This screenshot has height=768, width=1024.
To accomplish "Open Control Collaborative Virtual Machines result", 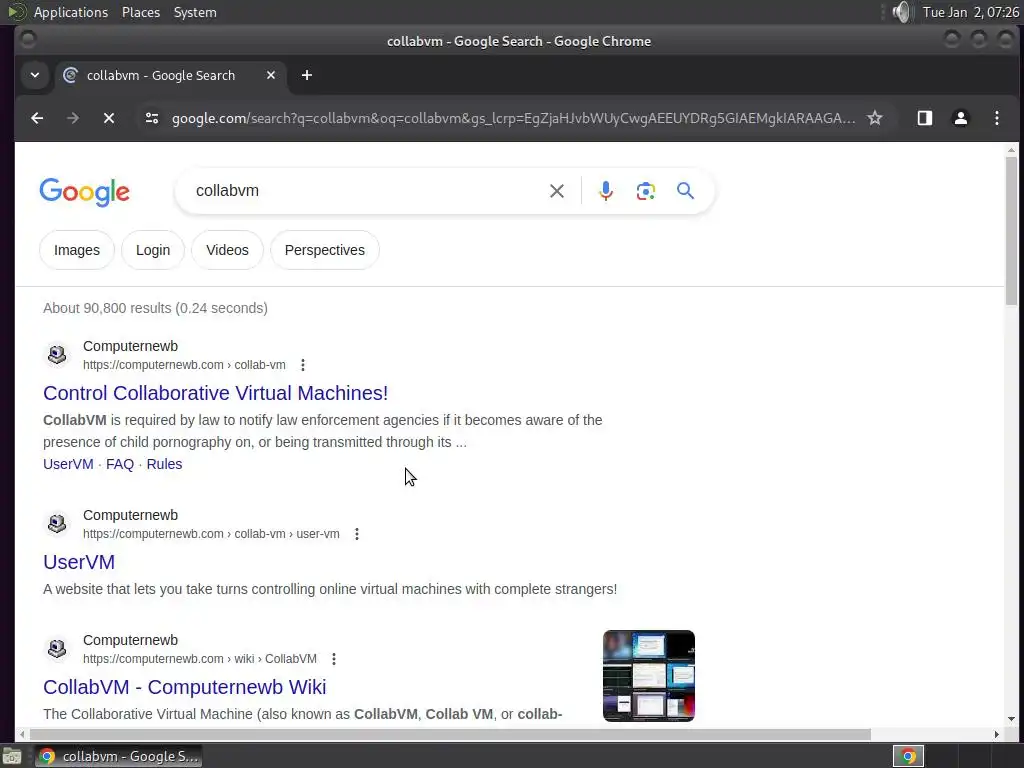I will coord(216,393).
